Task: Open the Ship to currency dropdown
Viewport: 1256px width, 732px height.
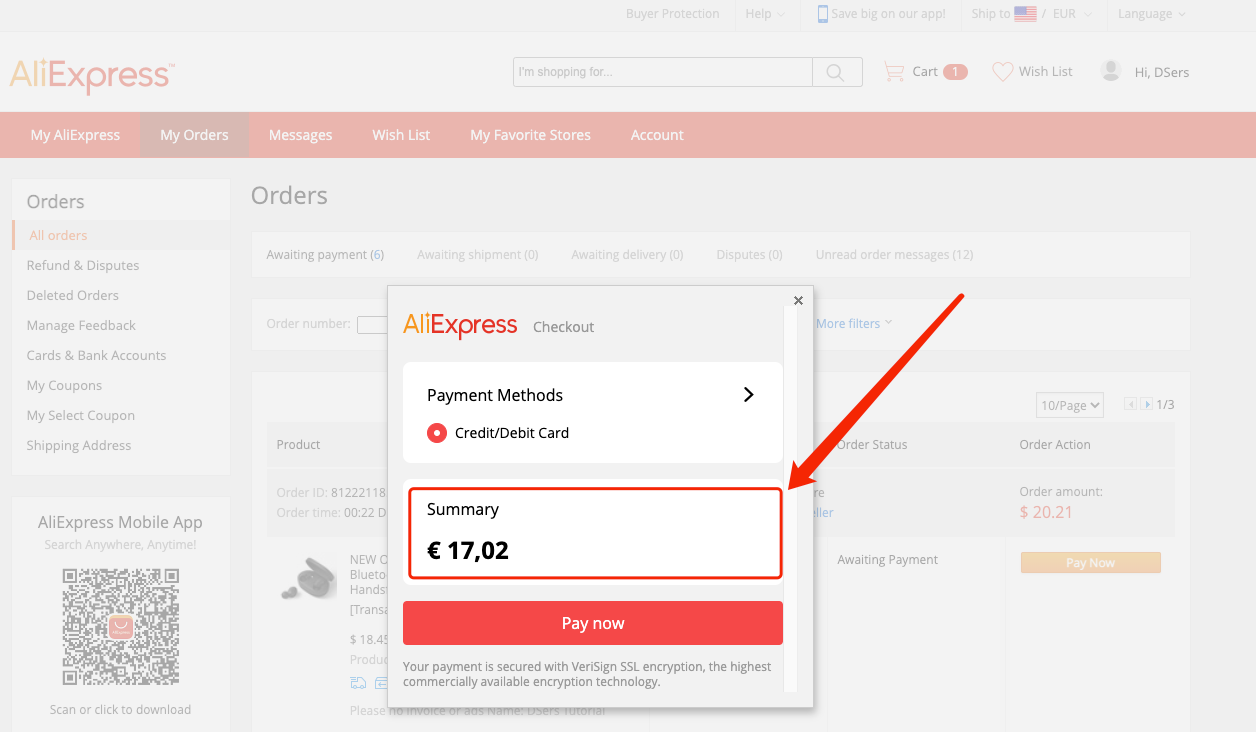Action: click(x=1032, y=14)
